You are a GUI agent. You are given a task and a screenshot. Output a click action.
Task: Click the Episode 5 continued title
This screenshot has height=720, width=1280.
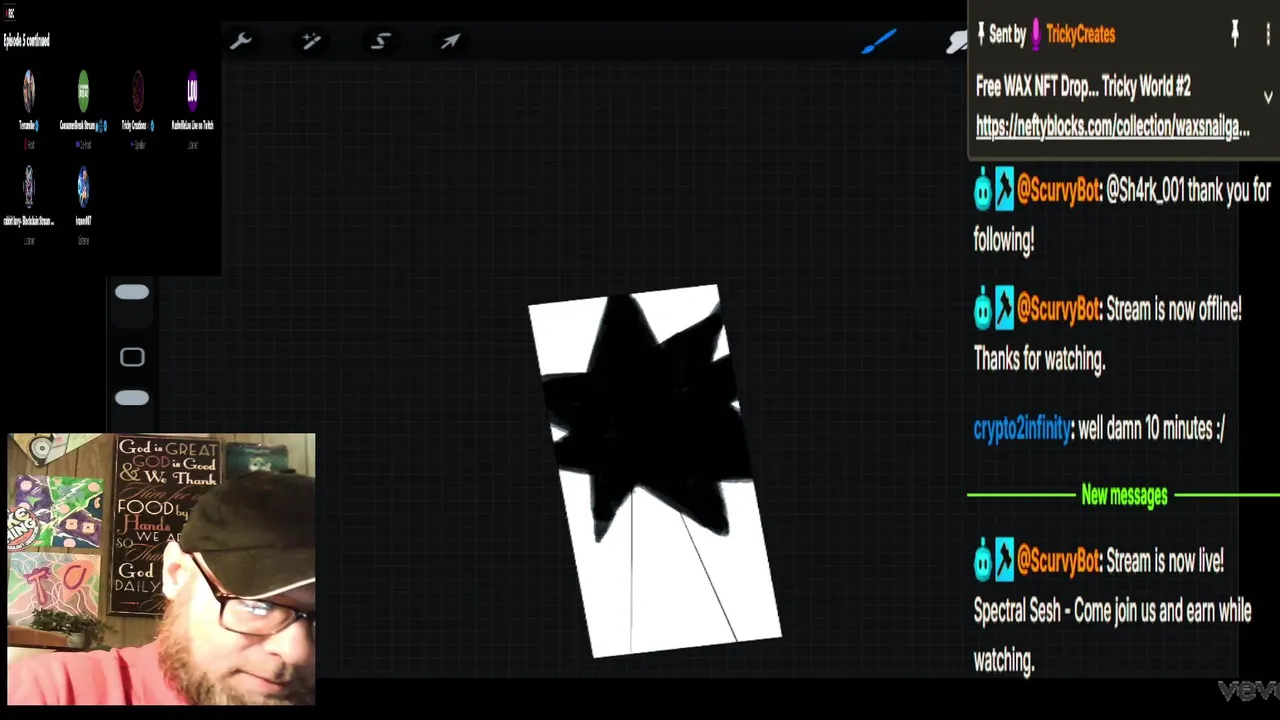click(x=27, y=40)
